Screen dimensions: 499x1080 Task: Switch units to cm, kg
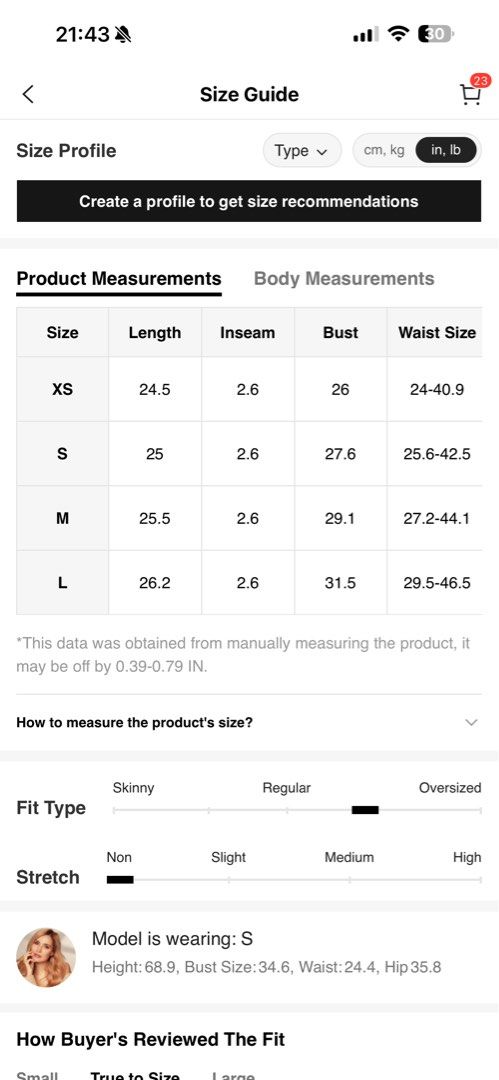point(384,150)
